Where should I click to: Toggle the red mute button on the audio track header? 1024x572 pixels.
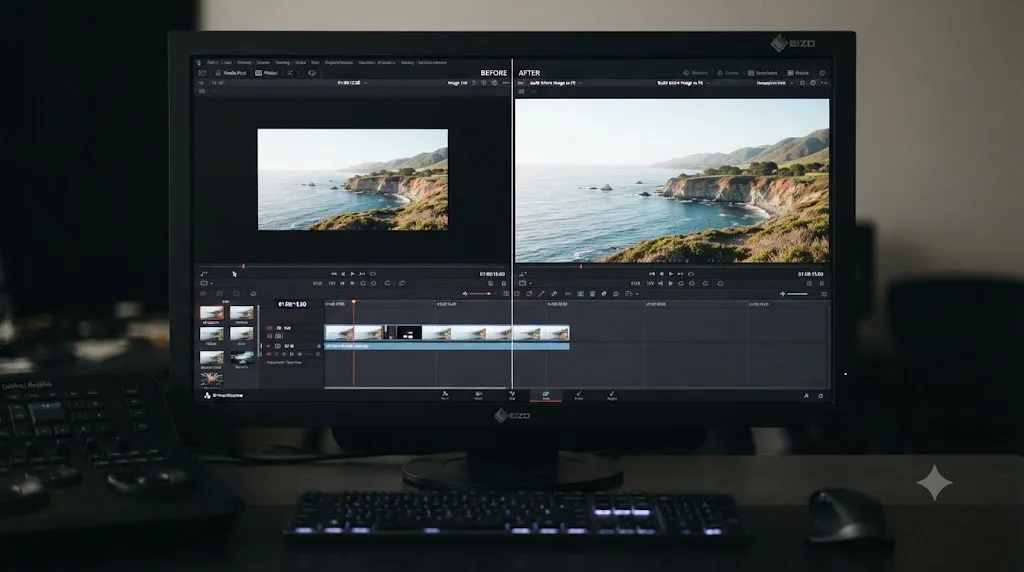[269, 354]
